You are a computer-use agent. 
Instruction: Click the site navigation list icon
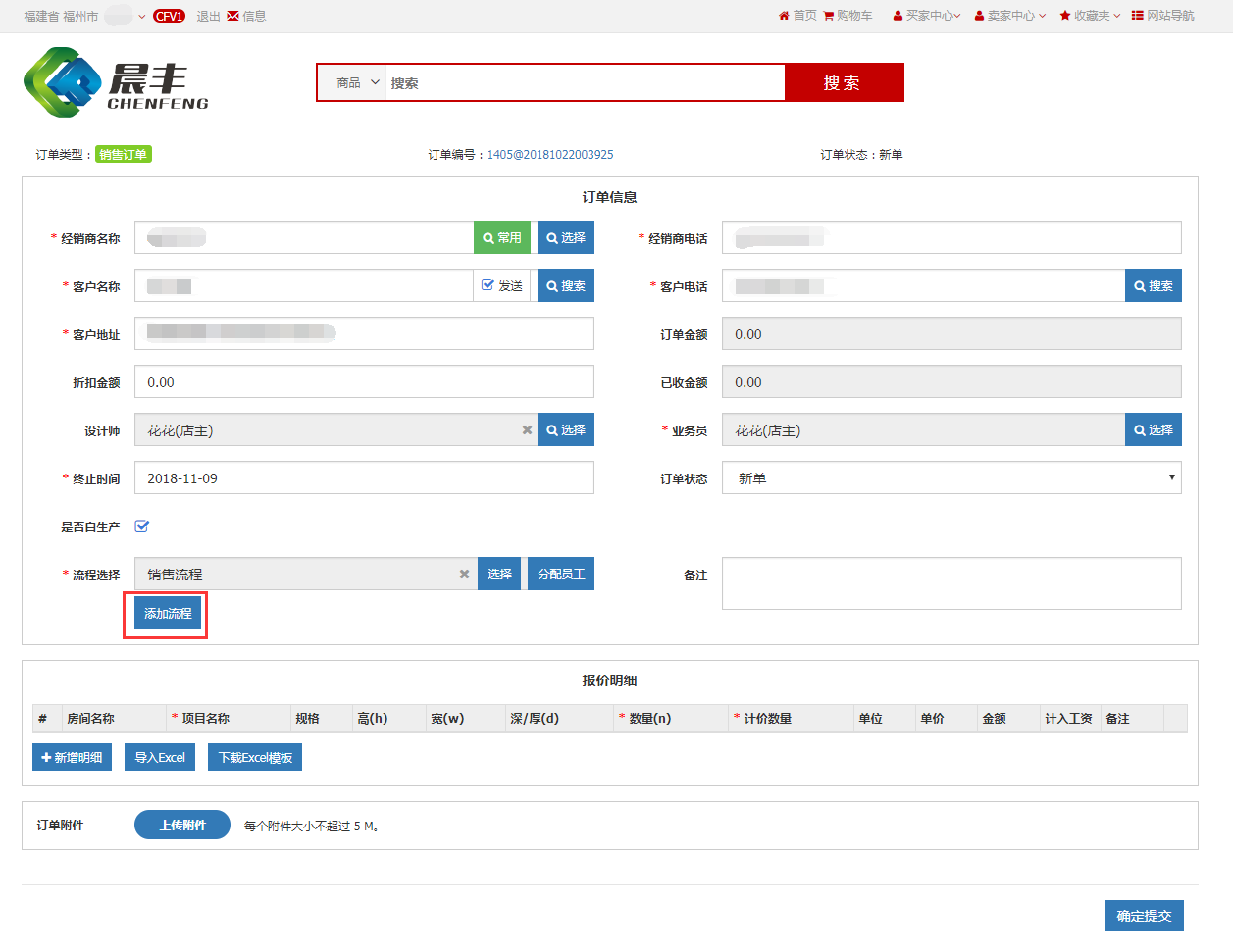[1137, 16]
